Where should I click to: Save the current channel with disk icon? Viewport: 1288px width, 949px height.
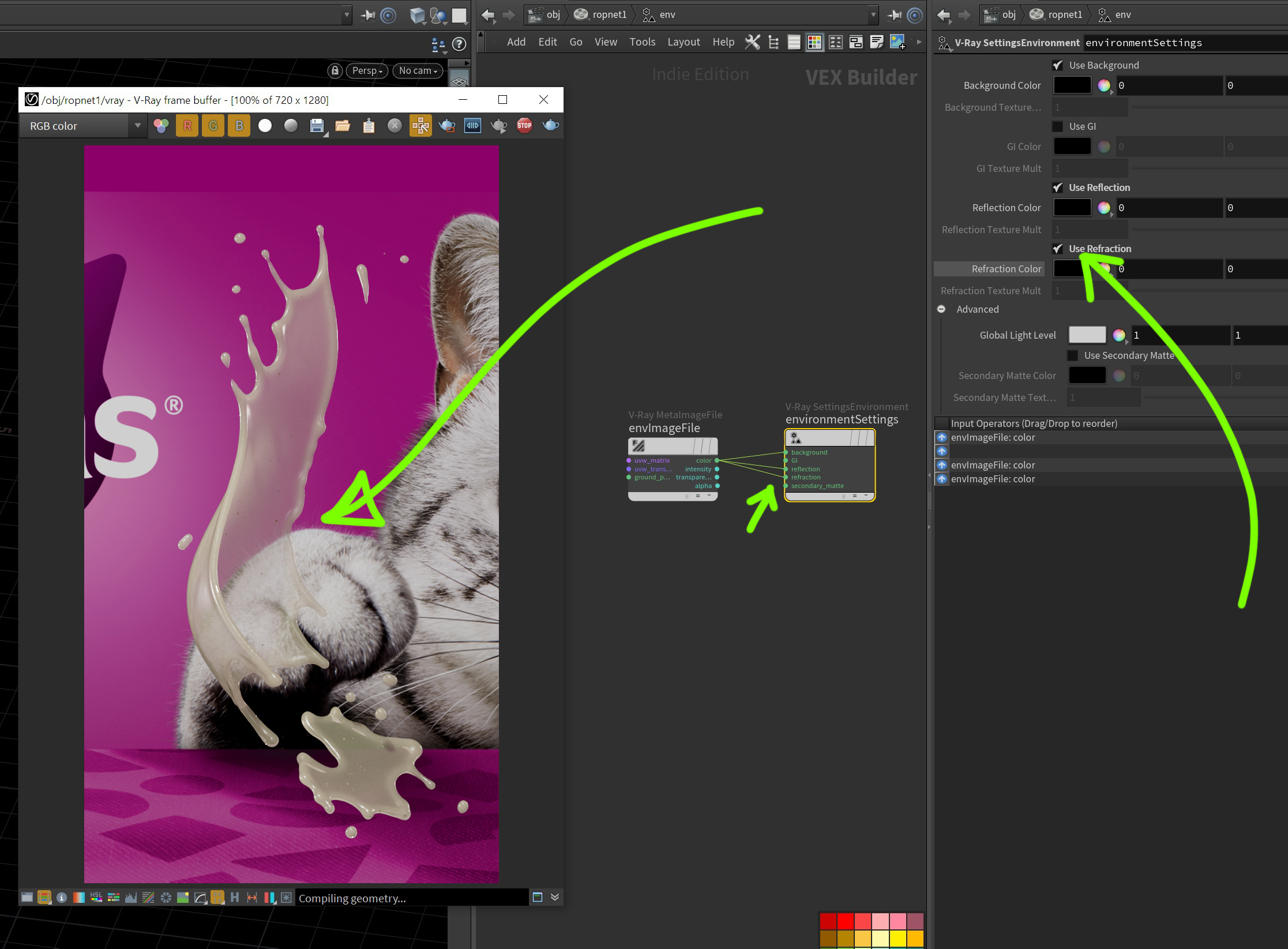tap(317, 126)
